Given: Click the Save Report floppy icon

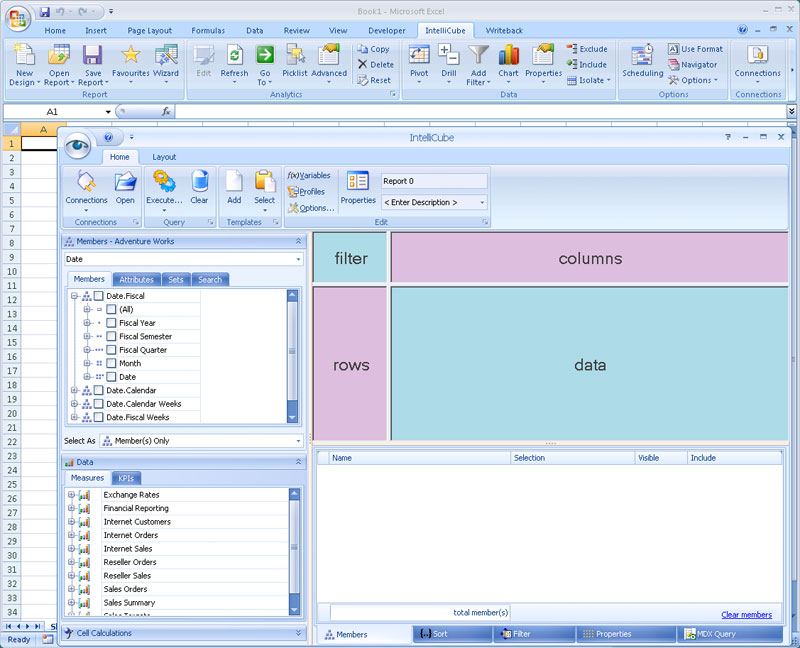Looking at the screenshot, I should [x=93, y=55].
